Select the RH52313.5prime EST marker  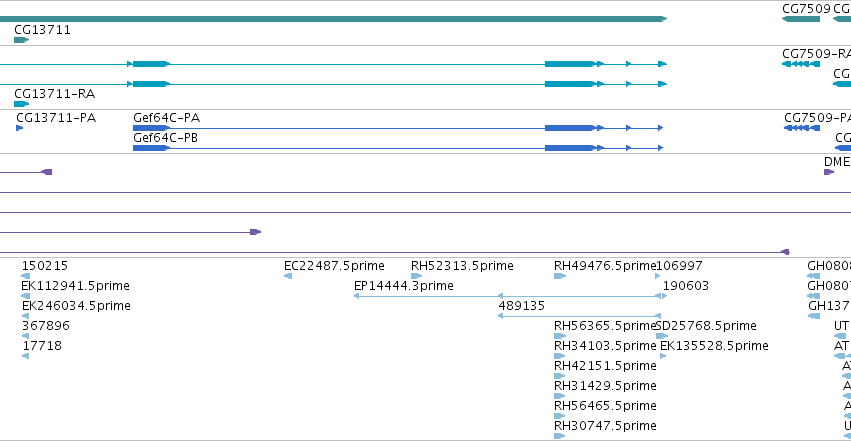point(416,277)
